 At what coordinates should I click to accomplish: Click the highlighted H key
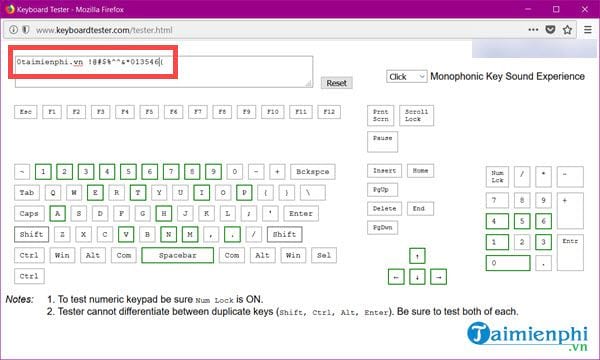[x=164, y=213]
